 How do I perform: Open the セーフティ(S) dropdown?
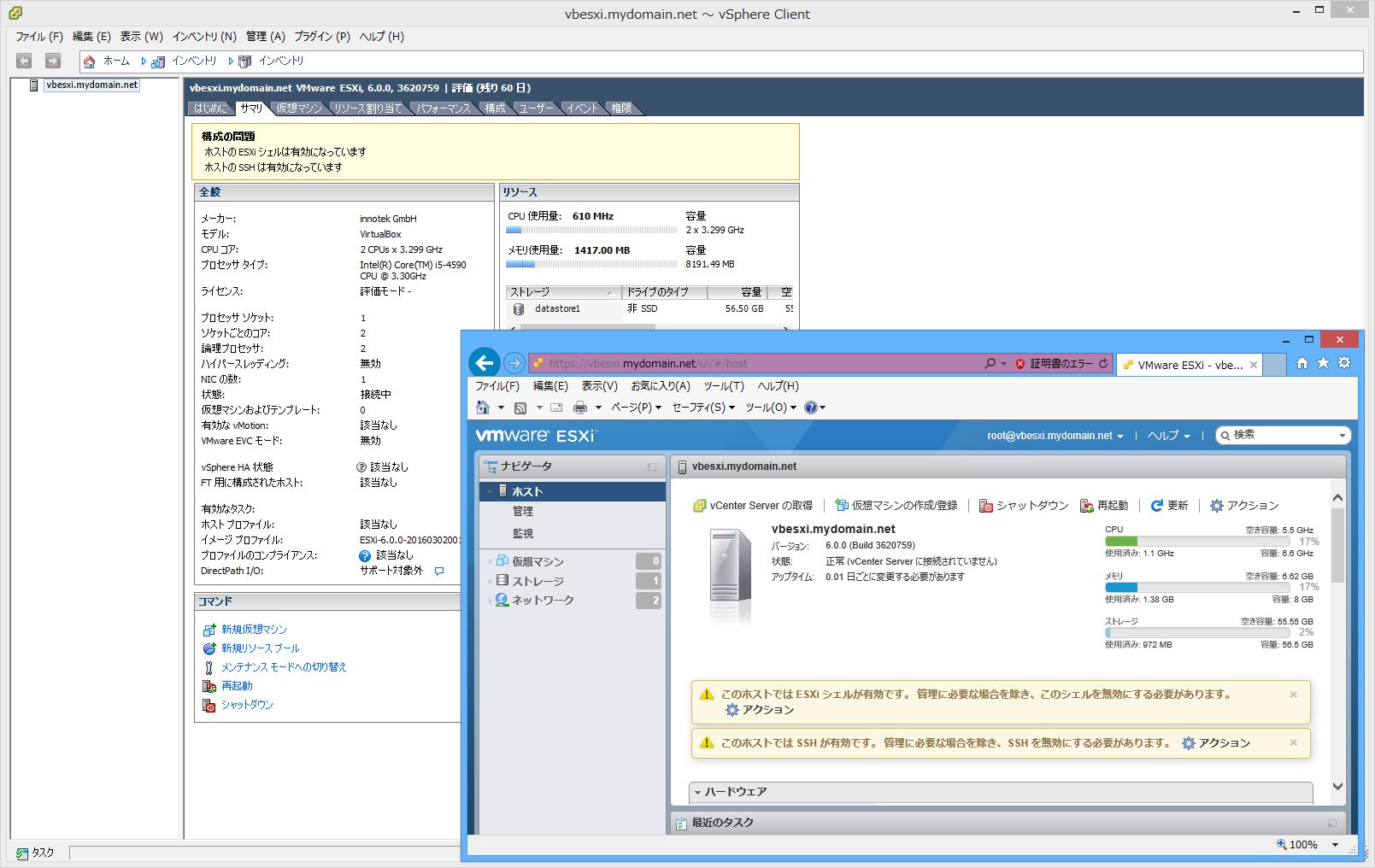pos(703,408)
